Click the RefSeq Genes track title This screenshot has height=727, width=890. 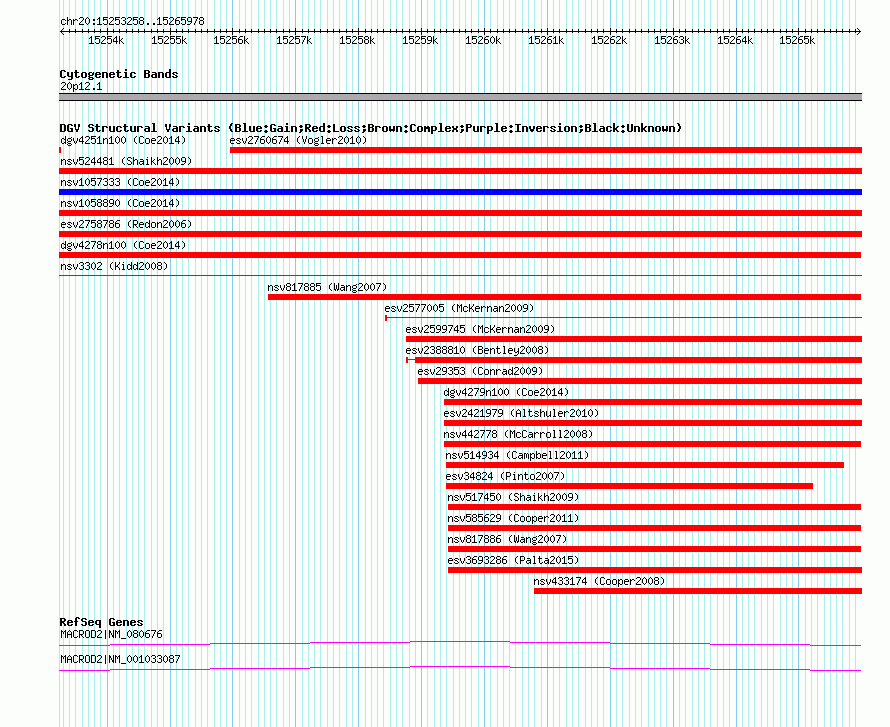(102, 622)
